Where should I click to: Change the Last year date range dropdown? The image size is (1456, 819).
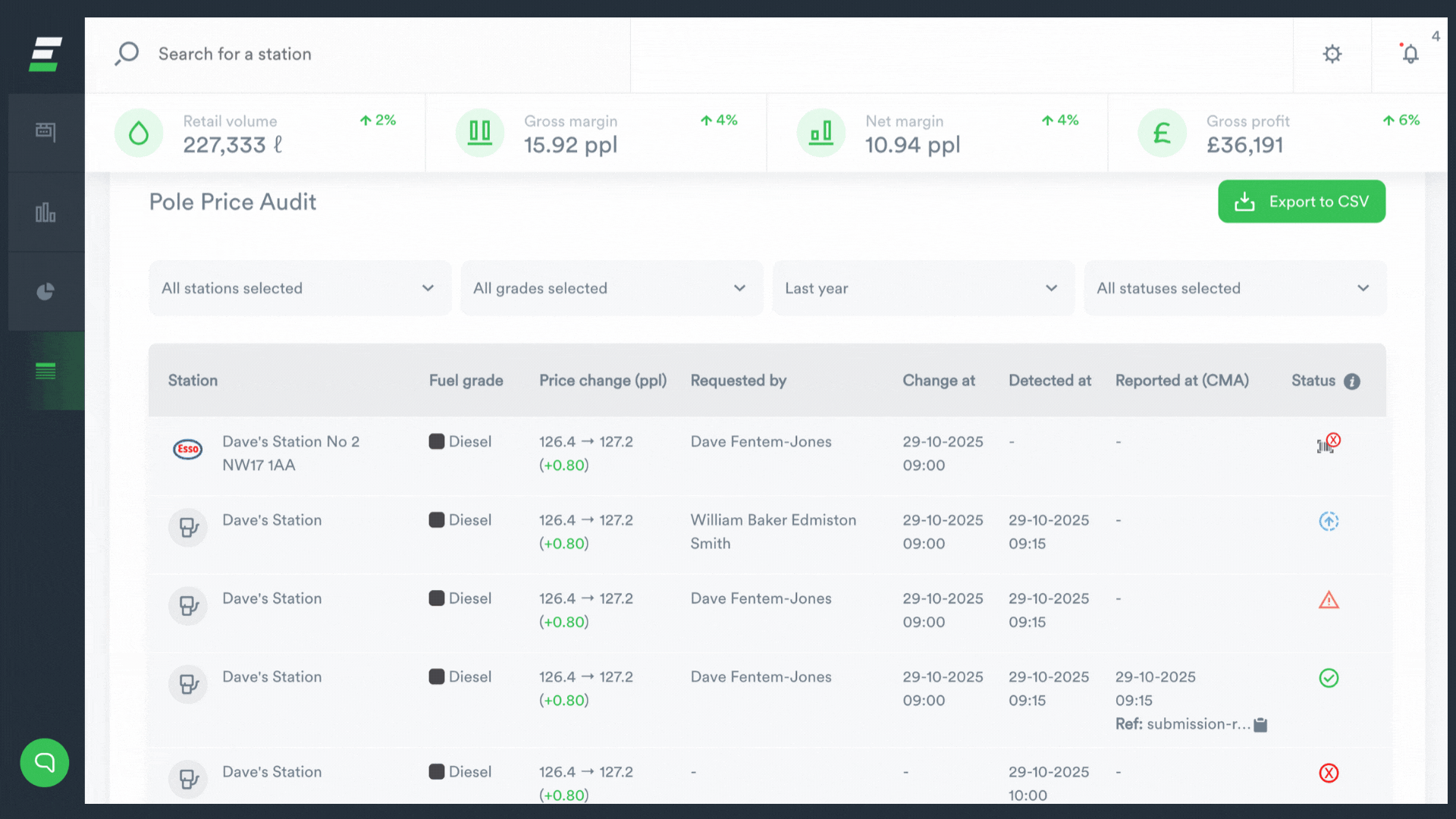pyautogui.click(x=923, y=288)
